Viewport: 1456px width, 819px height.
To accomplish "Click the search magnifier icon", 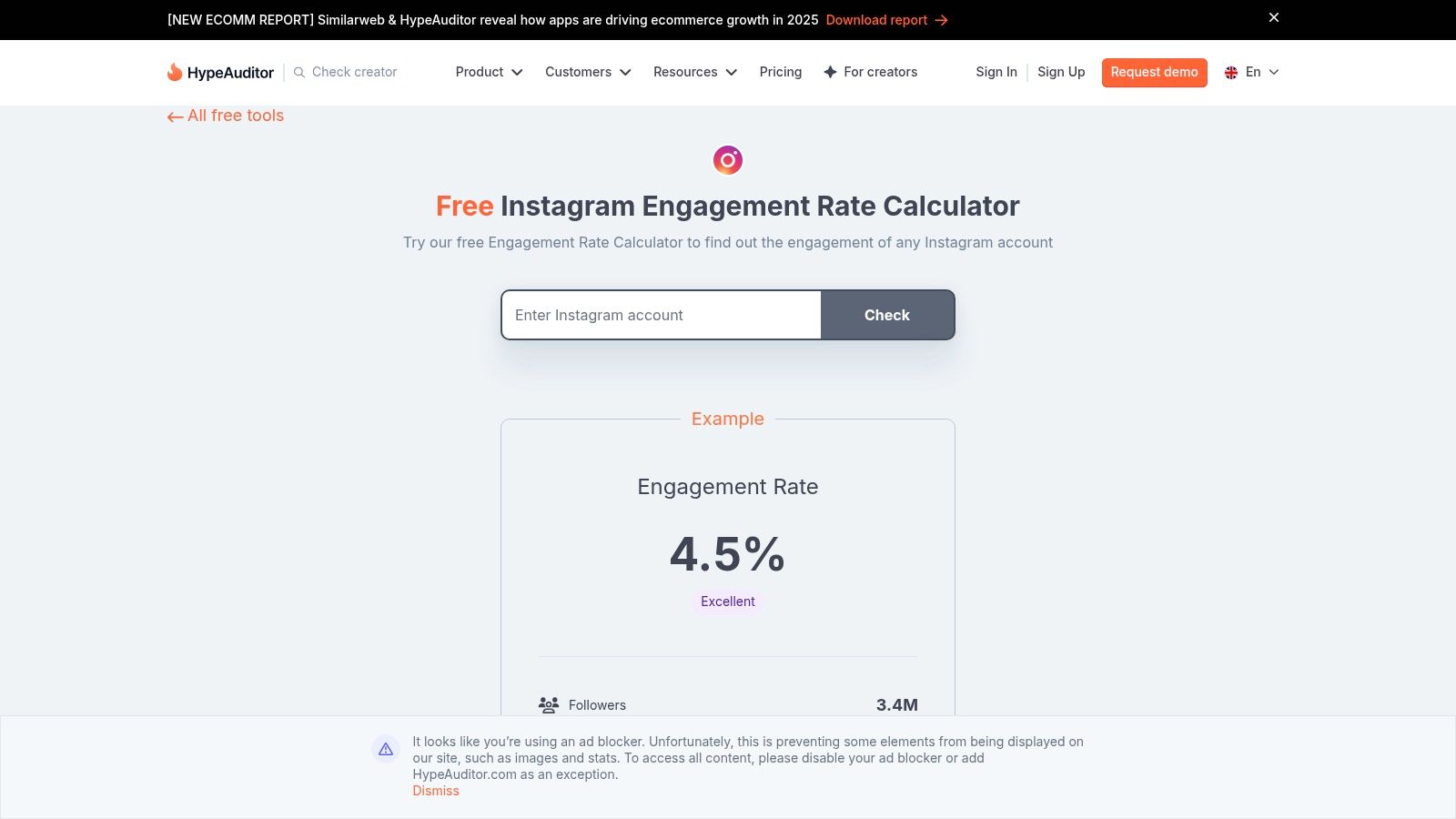I will tap(299, 72).
